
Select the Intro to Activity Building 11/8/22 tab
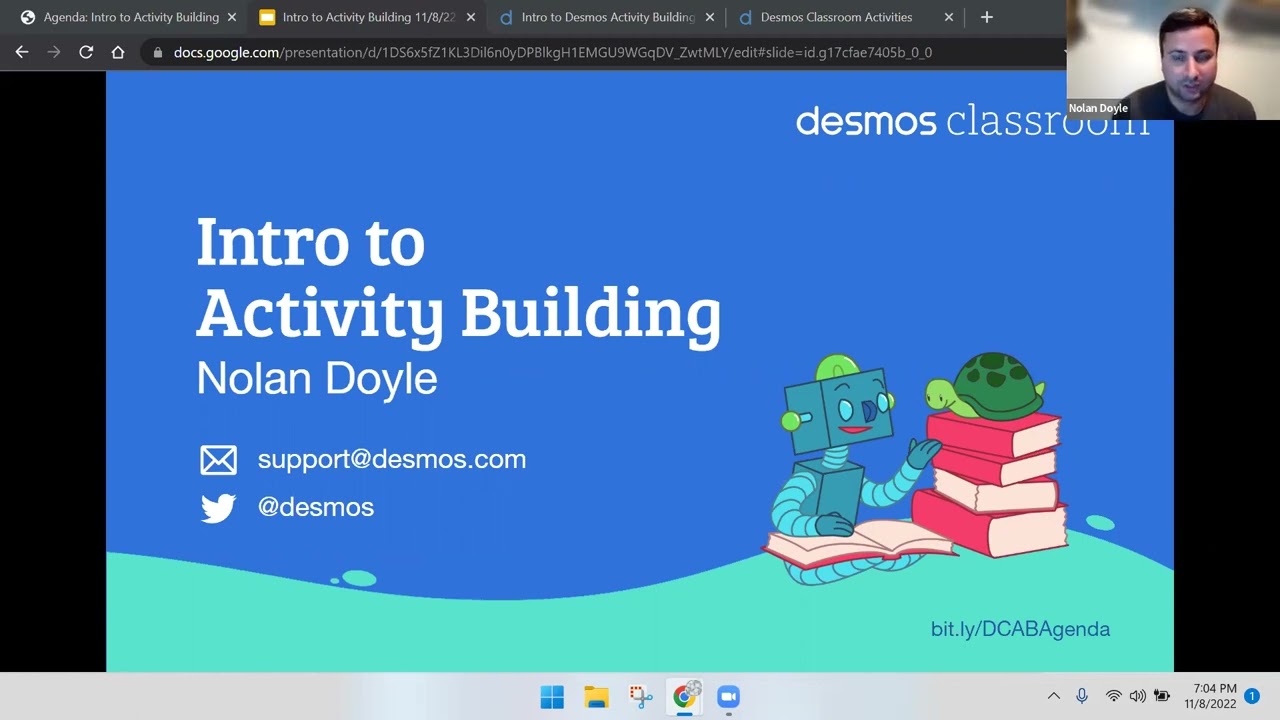368,17
